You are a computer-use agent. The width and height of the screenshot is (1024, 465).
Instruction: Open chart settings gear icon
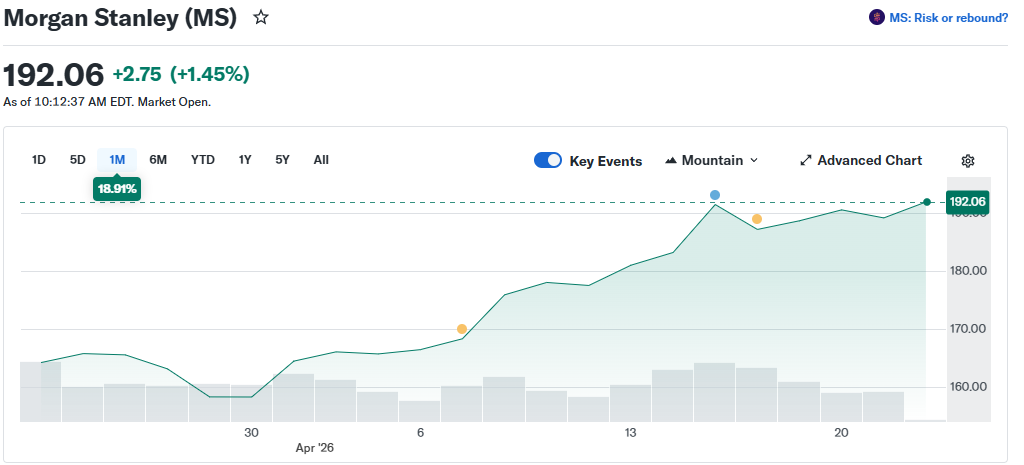point(967,161)
